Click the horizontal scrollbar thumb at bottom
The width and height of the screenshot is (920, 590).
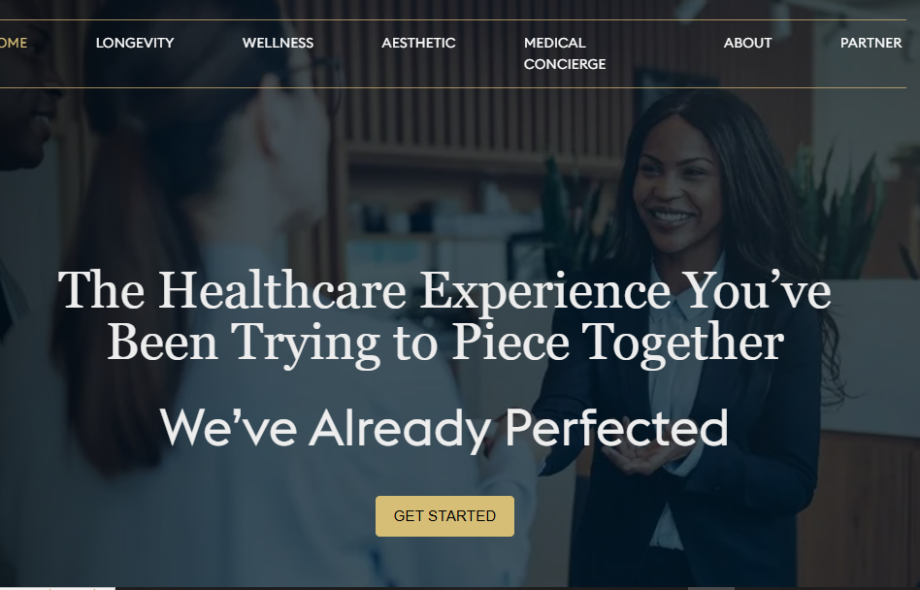[711, 588]
